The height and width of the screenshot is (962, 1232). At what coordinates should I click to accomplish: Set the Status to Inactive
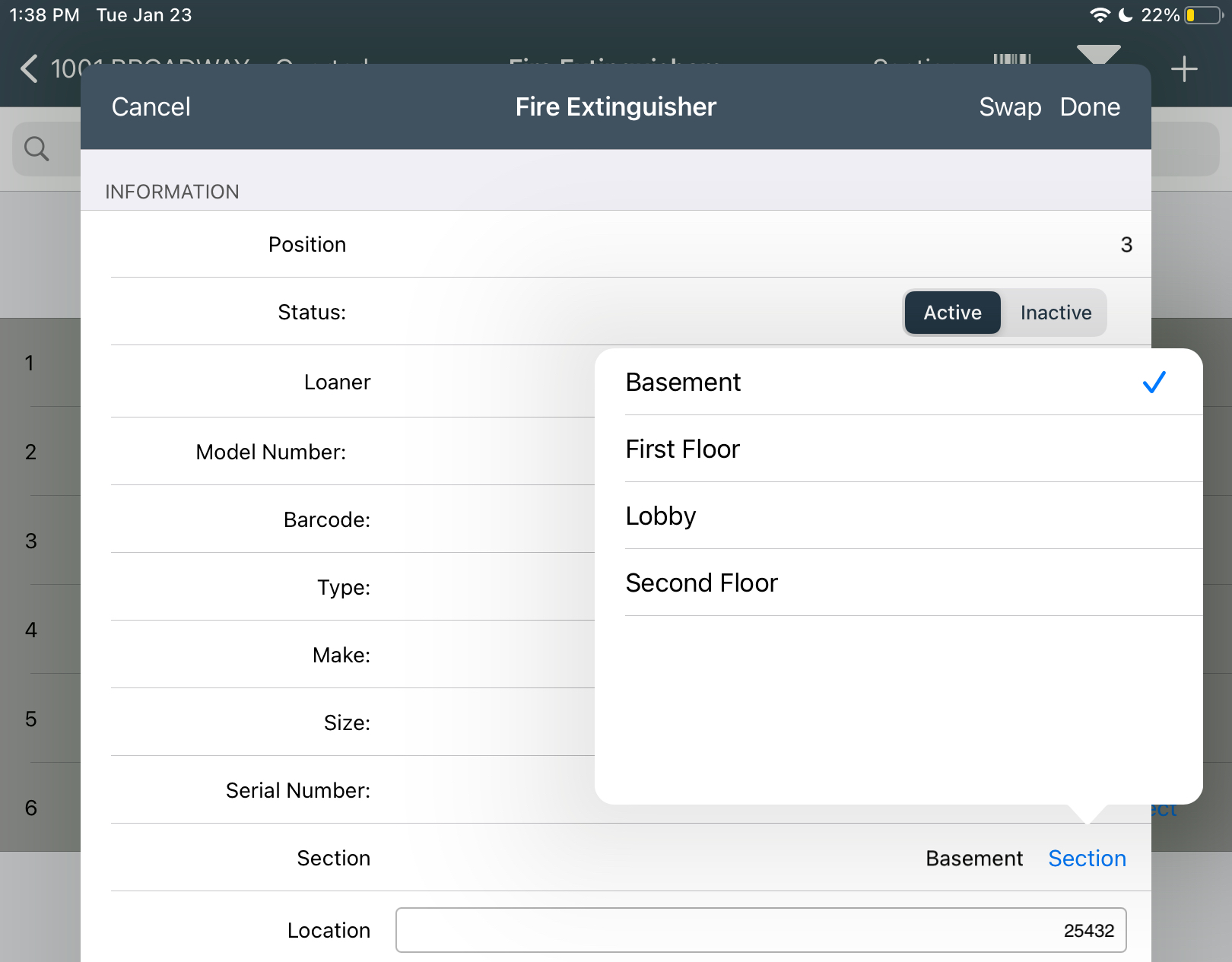(1056, 313)
